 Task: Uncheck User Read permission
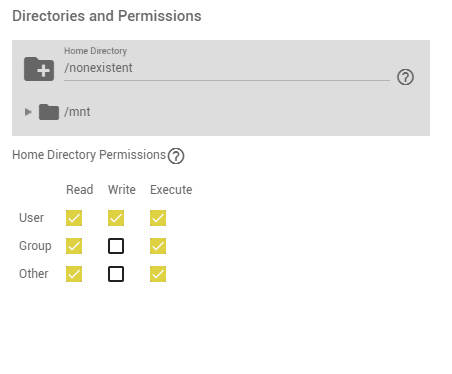click(74, 218)
